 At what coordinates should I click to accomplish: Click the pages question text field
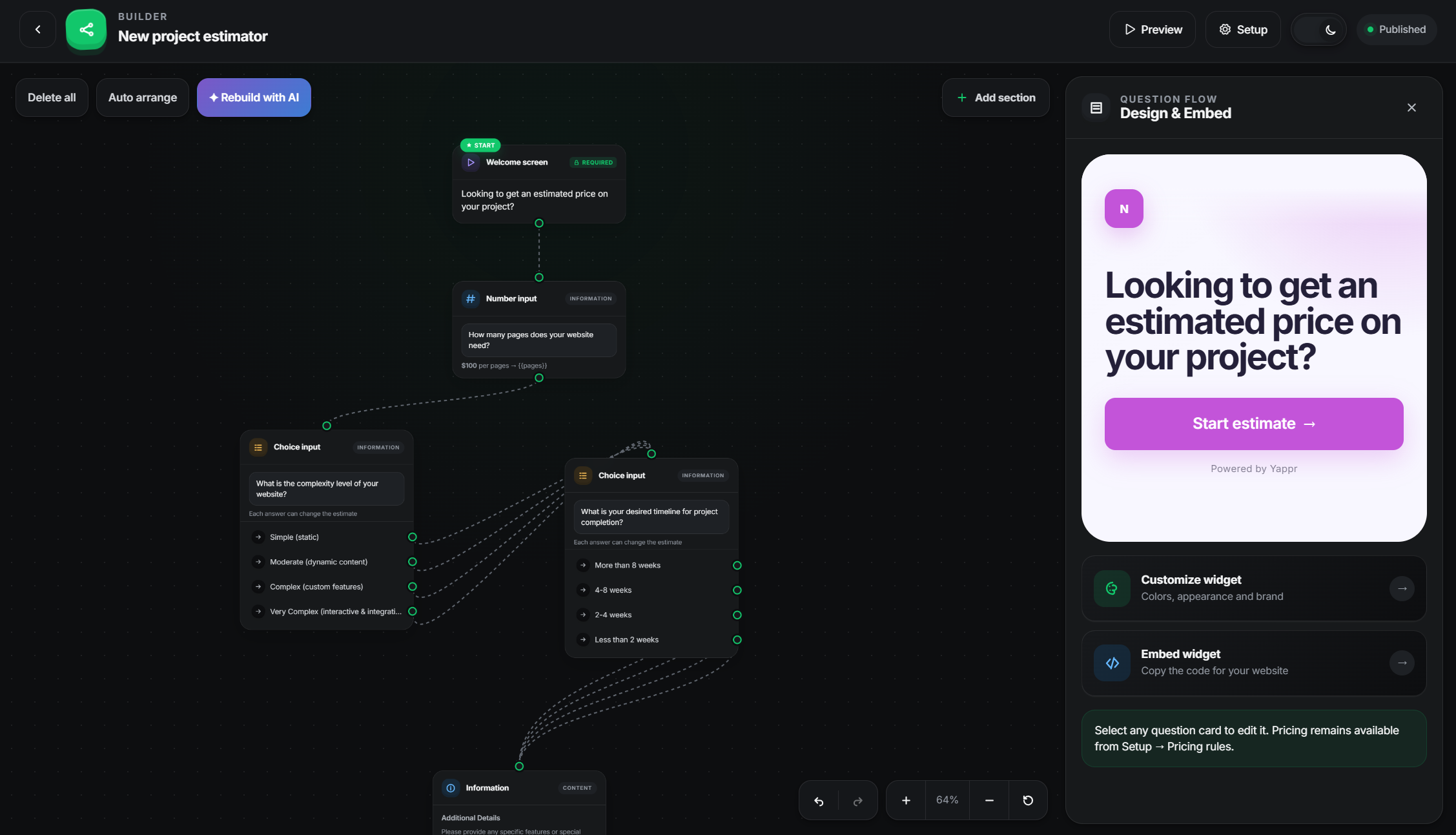[x=539, y=340]
